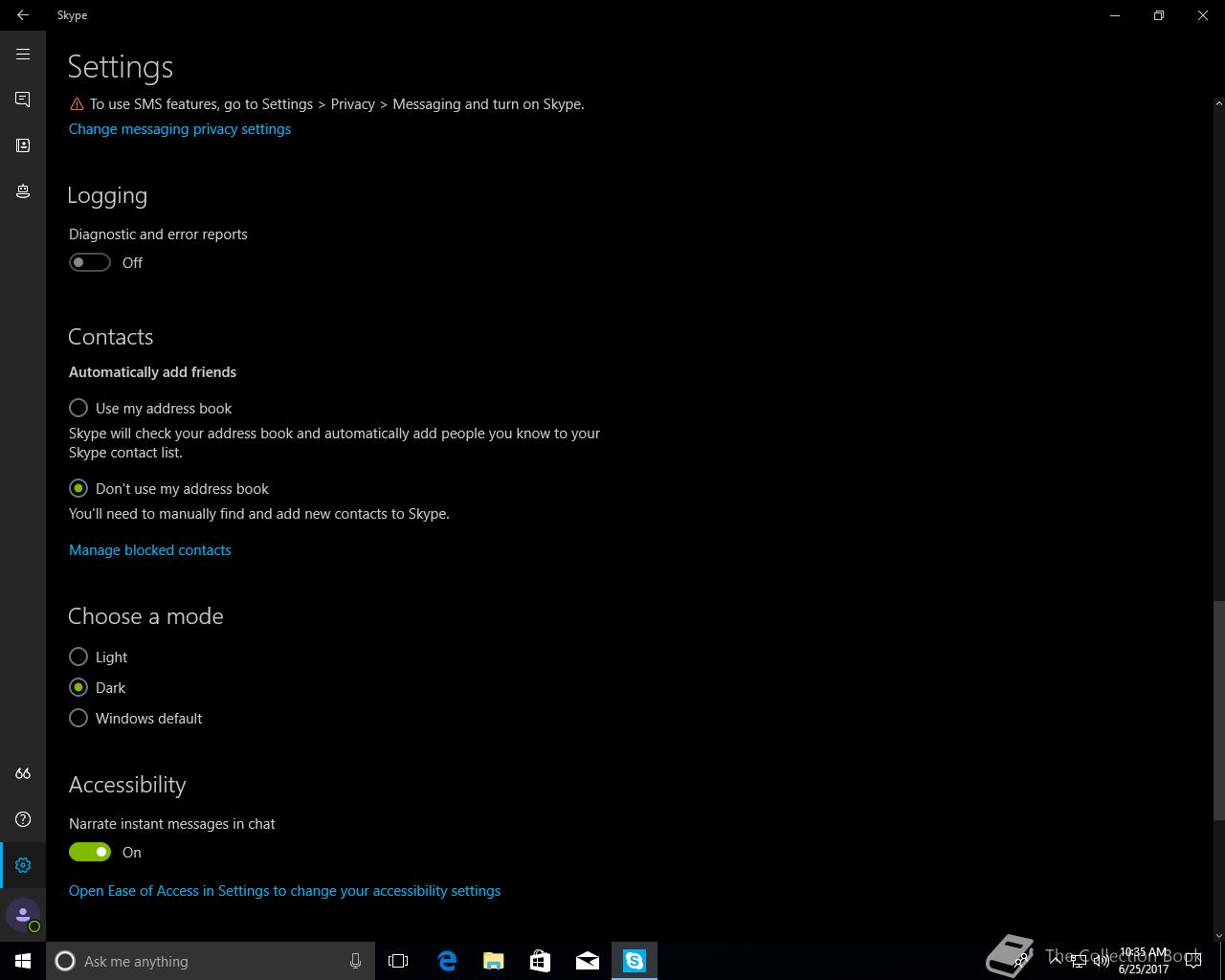The height and width of the screenshot is (980, 1225).
Task: Click the Logging section heading
Action: [107, 195]
